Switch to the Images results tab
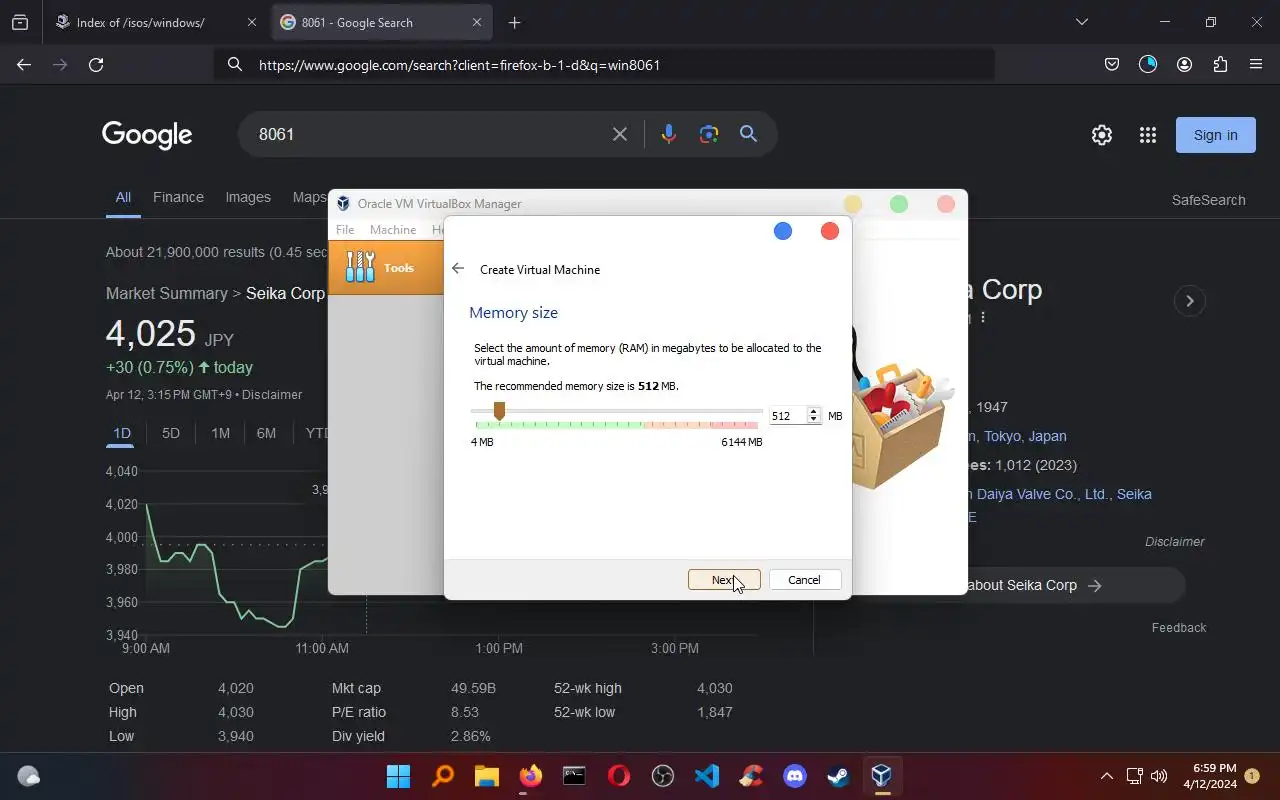Screen dimensions: 1280x800 click(248, 197)
